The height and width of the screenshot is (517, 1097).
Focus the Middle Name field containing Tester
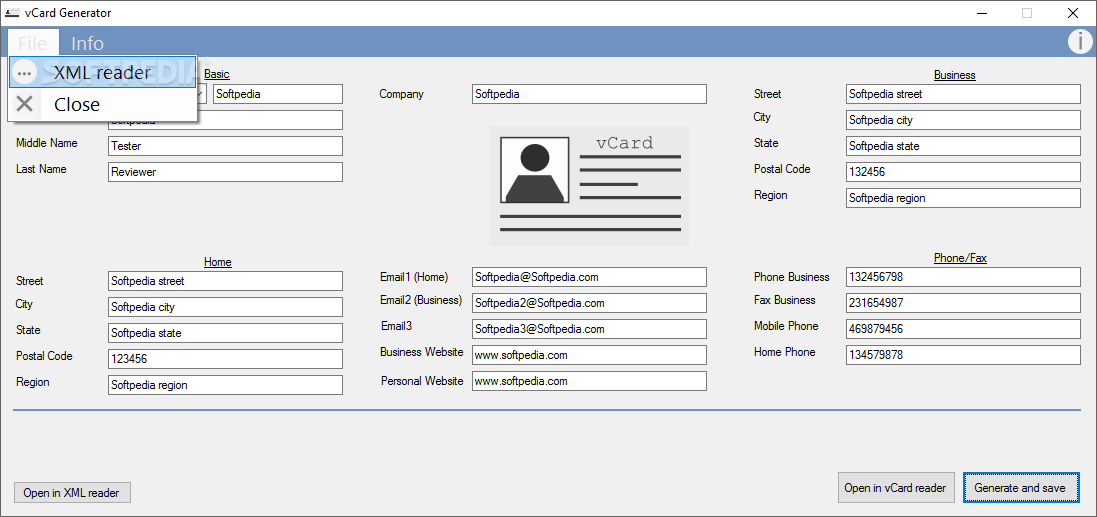(225, 146)
